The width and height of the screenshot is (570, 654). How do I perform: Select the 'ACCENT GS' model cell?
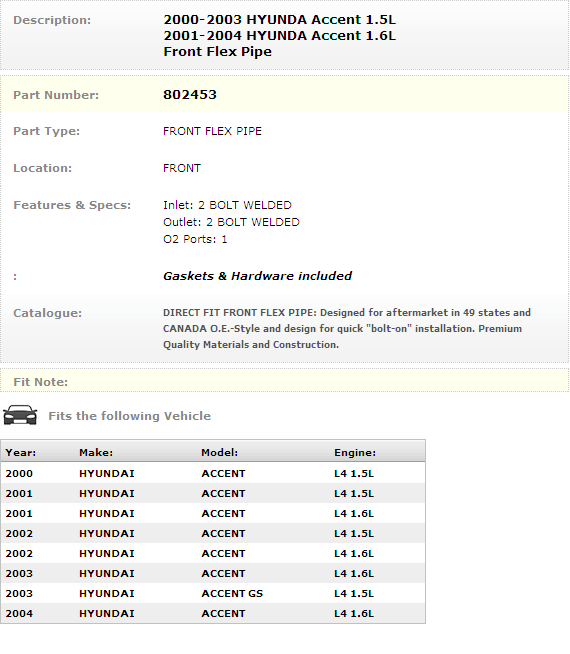click(x=232, y=594)
